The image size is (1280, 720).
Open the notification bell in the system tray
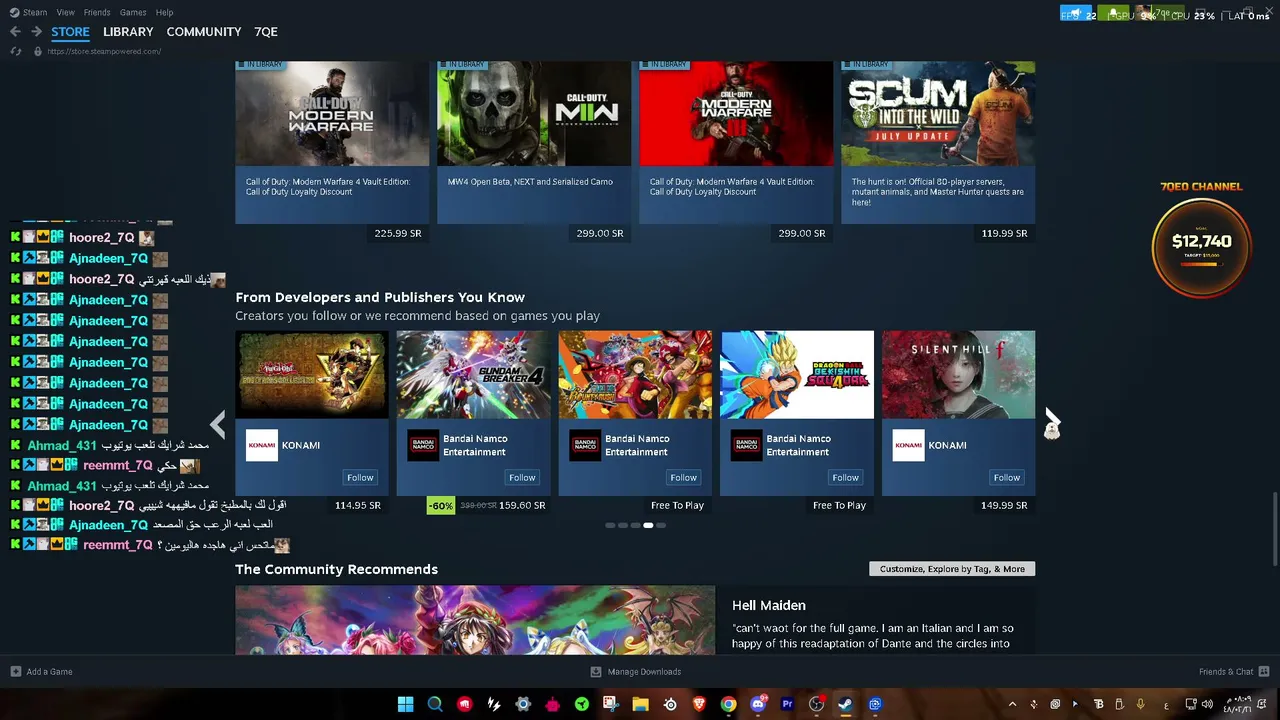[1263, 704]
